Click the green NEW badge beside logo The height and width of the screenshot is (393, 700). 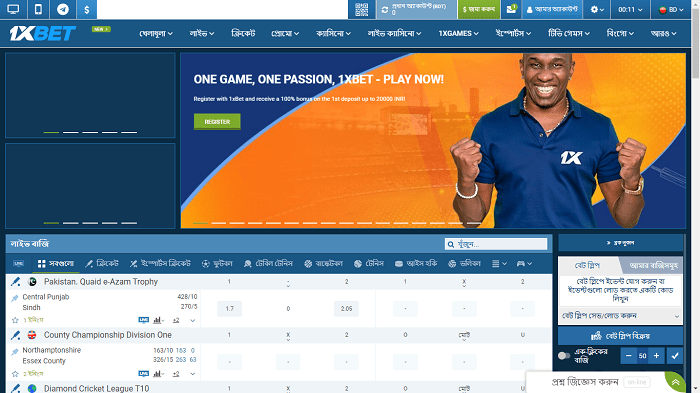pos(101,29)
